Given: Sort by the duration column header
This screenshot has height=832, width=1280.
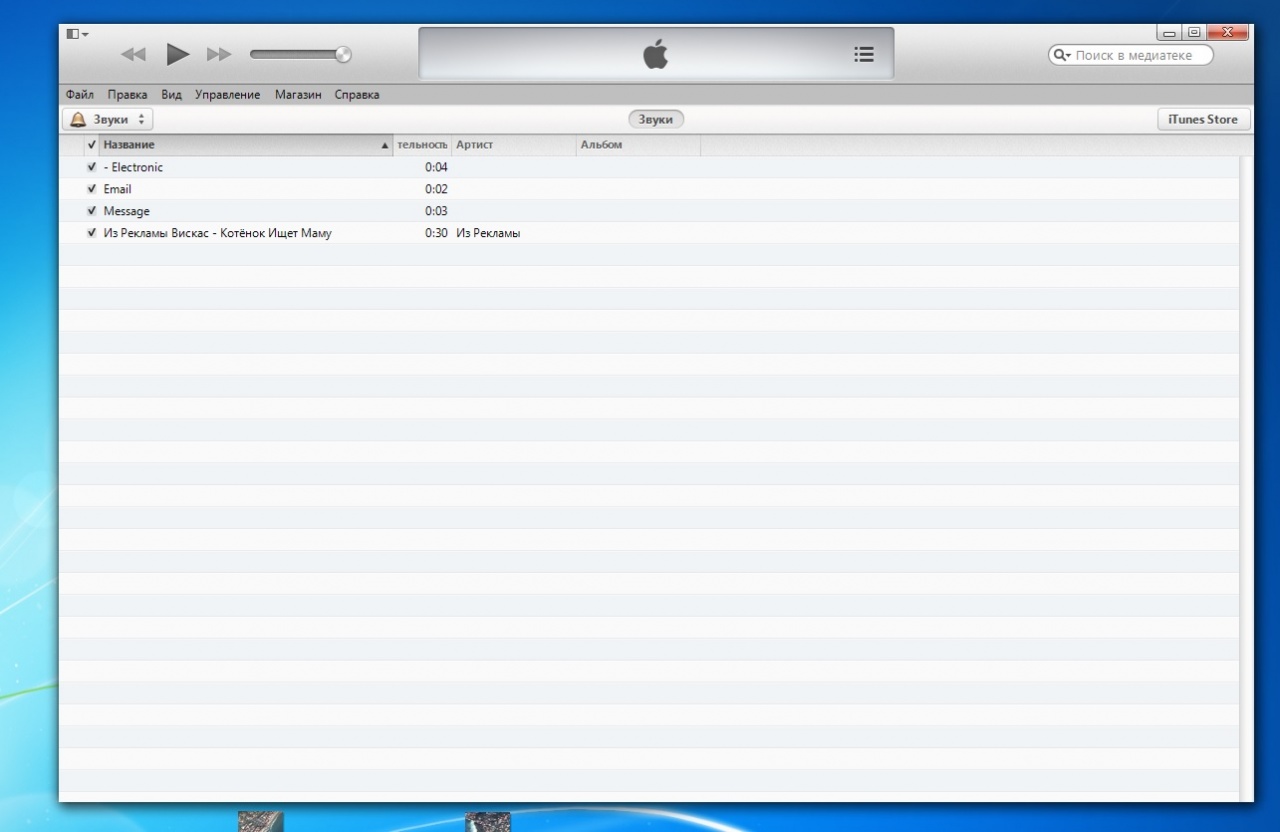Looking at the screenshot, I should click(x=422, y=145).
